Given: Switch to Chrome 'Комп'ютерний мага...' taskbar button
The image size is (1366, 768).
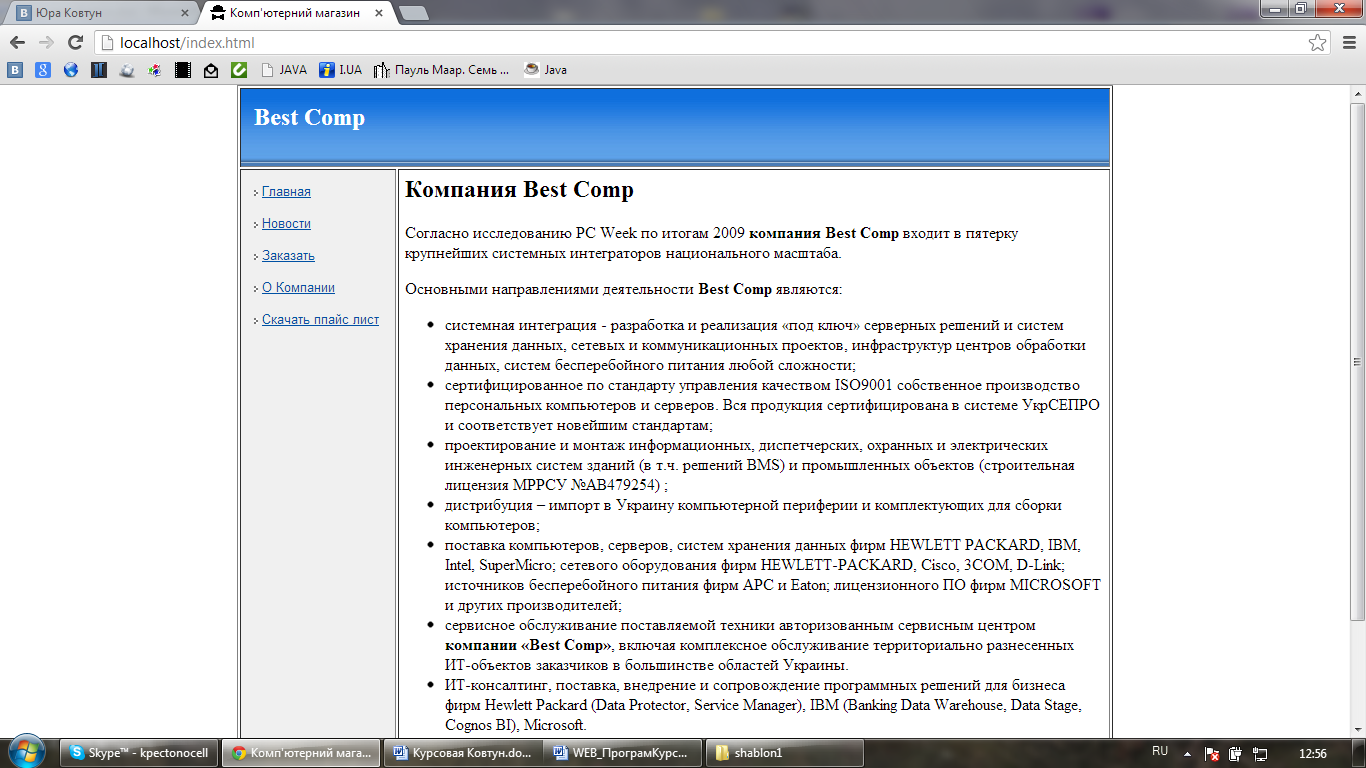Looking at the screenshot, I should [x=300, y=753].
